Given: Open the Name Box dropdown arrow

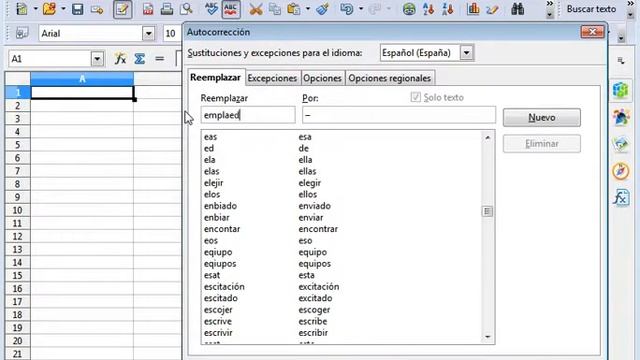Looking at the screenshot, I should click(x=97, y=59).
